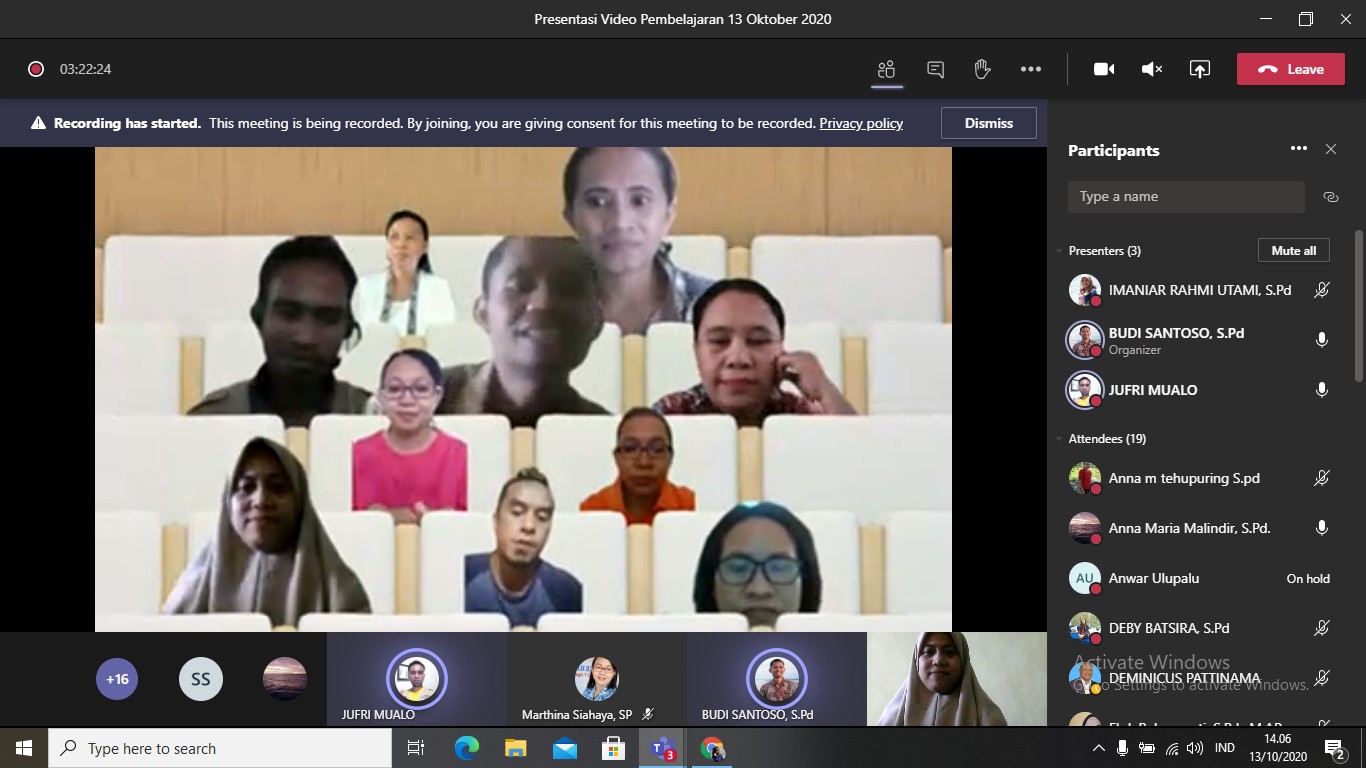Open Microsoft Store from taskbar
Screen dimensions: 1366x768
(613, 748)
